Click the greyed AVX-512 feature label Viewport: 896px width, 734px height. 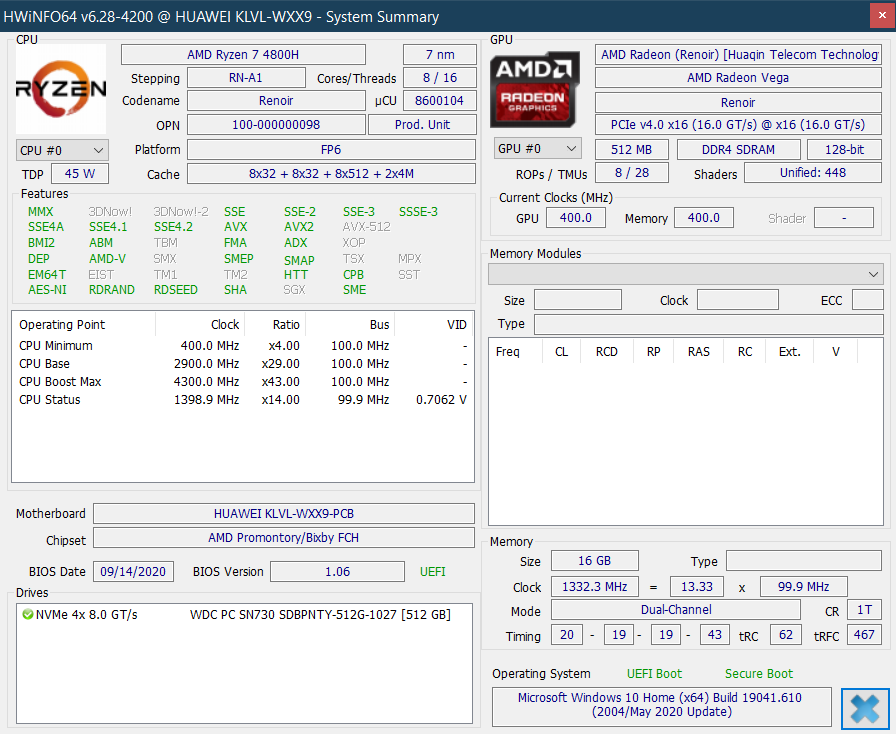367,227
